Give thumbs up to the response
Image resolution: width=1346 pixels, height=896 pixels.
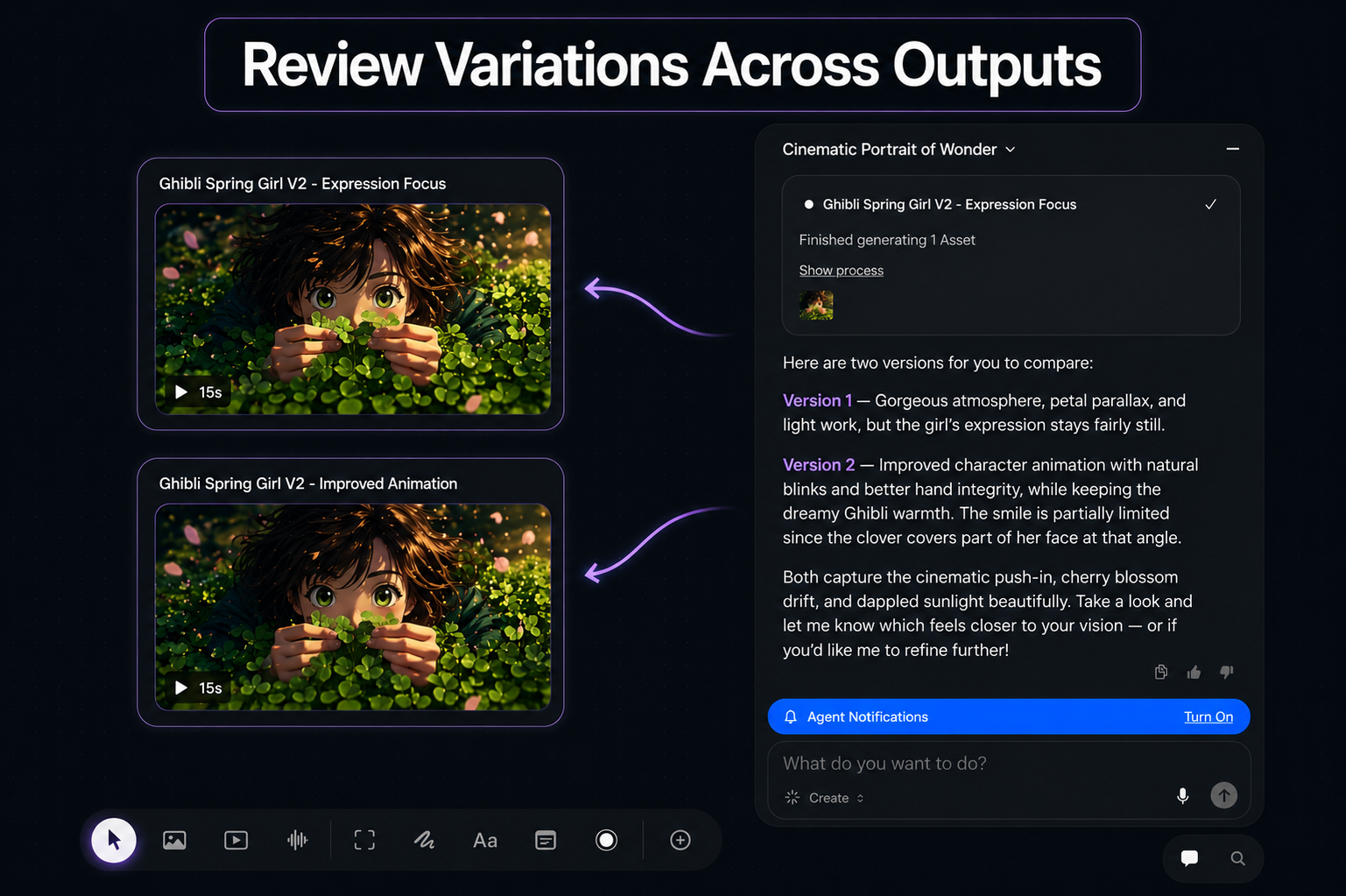tap(1194, 672)
